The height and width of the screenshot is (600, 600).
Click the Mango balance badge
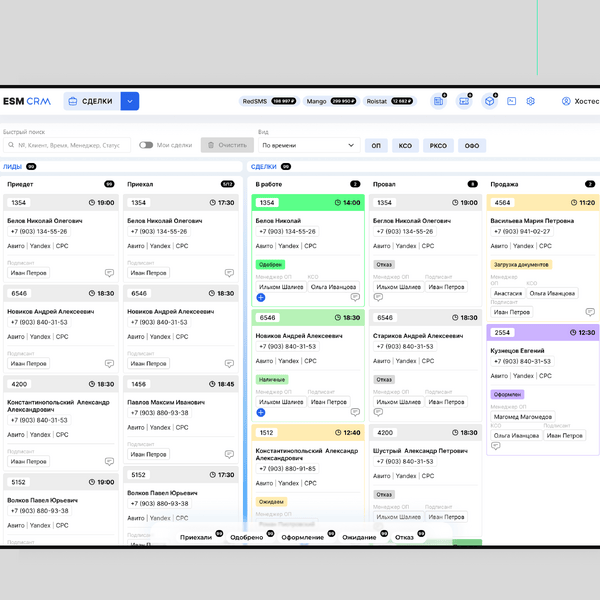(331, 101)
